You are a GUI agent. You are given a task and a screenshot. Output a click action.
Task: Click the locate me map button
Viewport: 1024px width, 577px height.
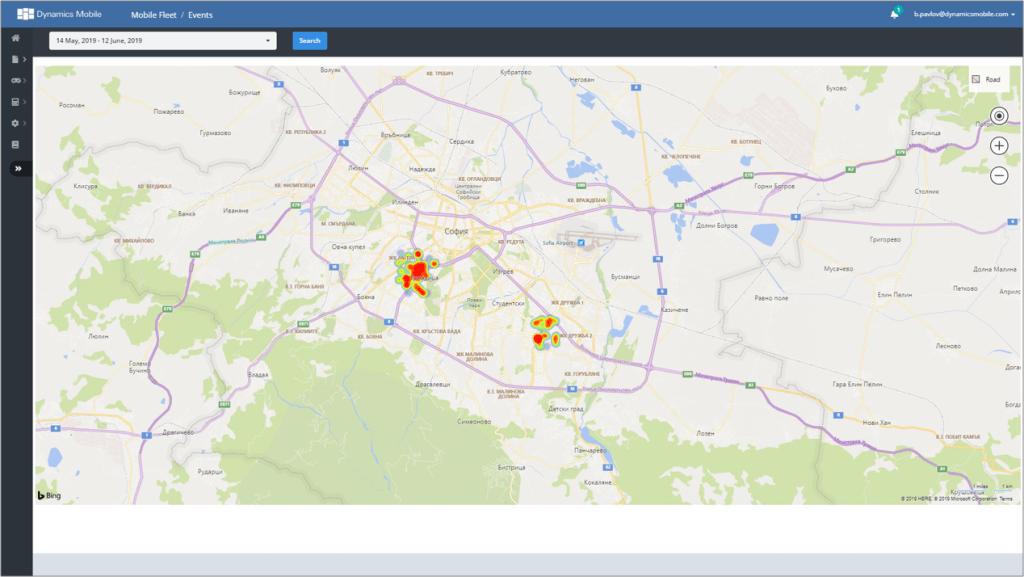tap(999, 116)
